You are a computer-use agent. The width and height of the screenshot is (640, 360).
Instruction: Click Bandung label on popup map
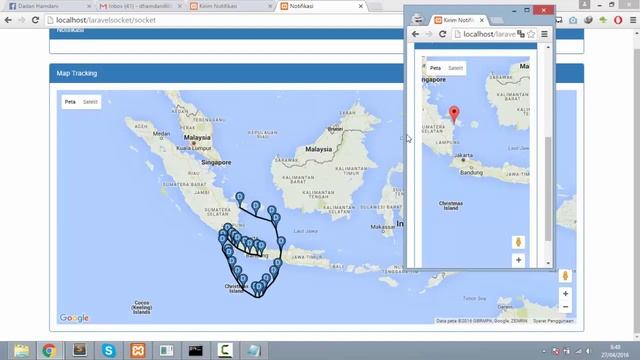[471, 173]
